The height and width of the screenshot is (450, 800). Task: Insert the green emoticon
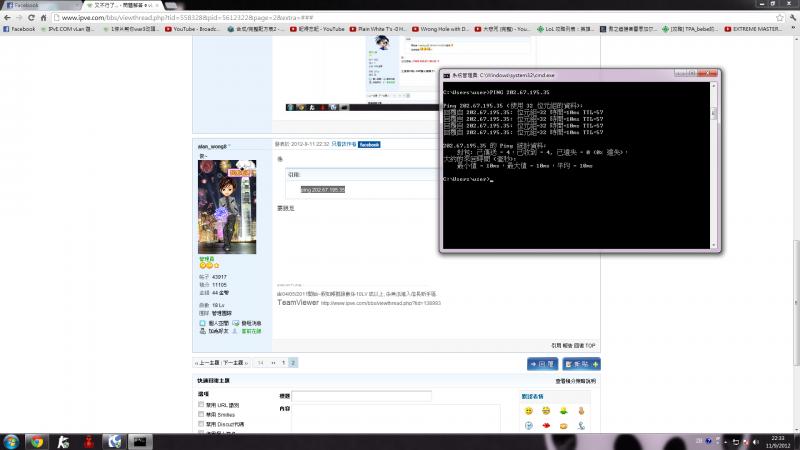(x=563, y=411)
